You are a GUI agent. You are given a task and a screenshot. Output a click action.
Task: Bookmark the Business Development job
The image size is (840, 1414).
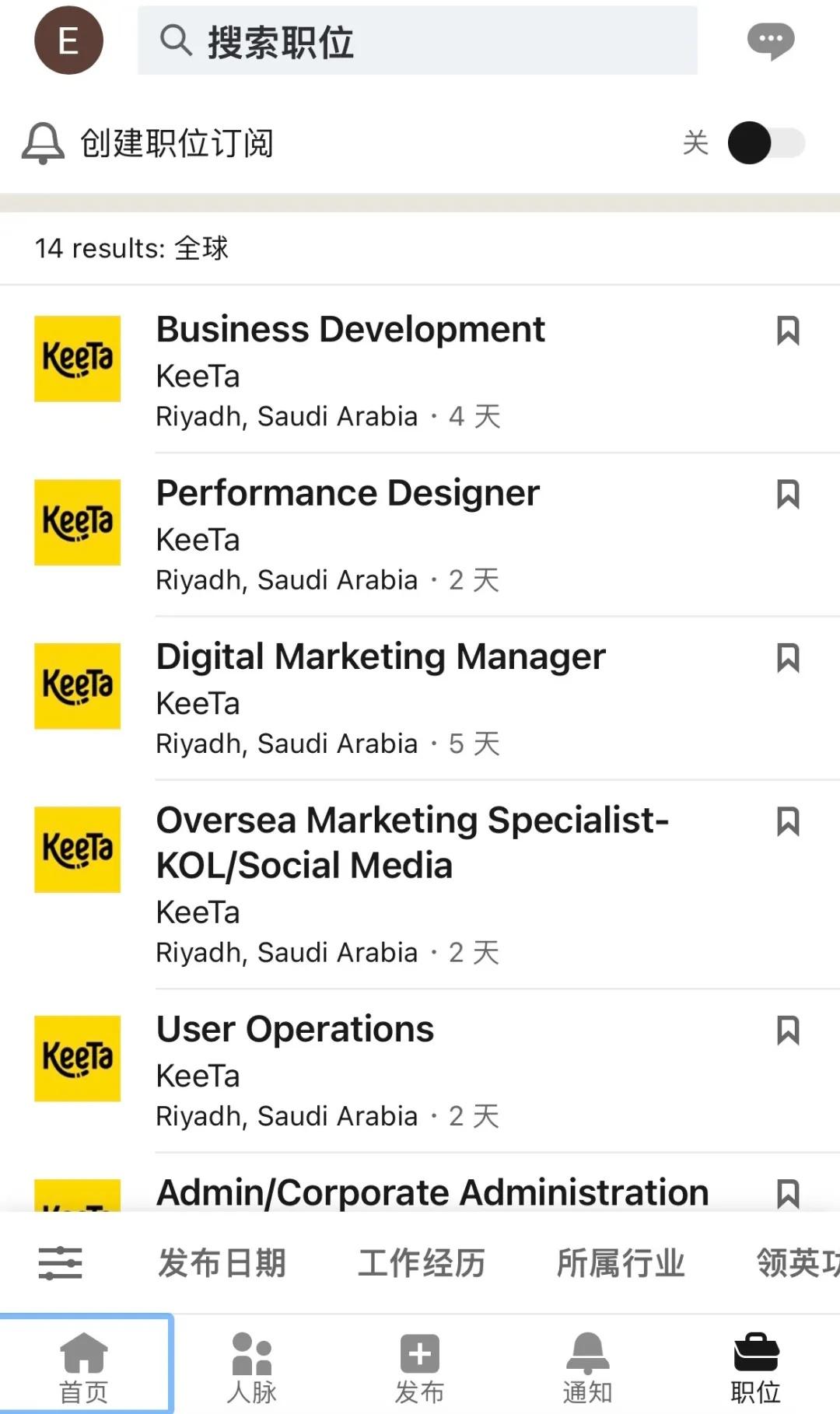tap(788, 331)
